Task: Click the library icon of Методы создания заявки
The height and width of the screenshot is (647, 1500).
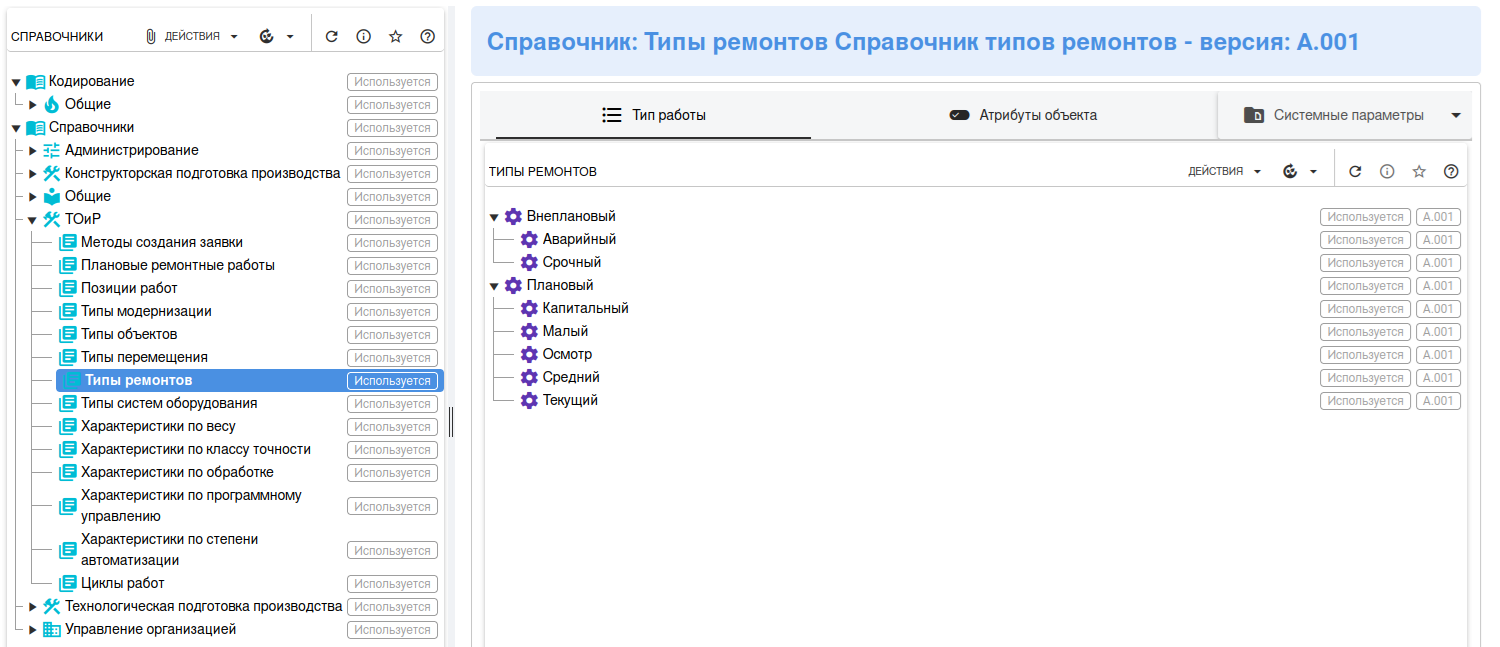Action: pyautogui.click(x=68, y=243)
